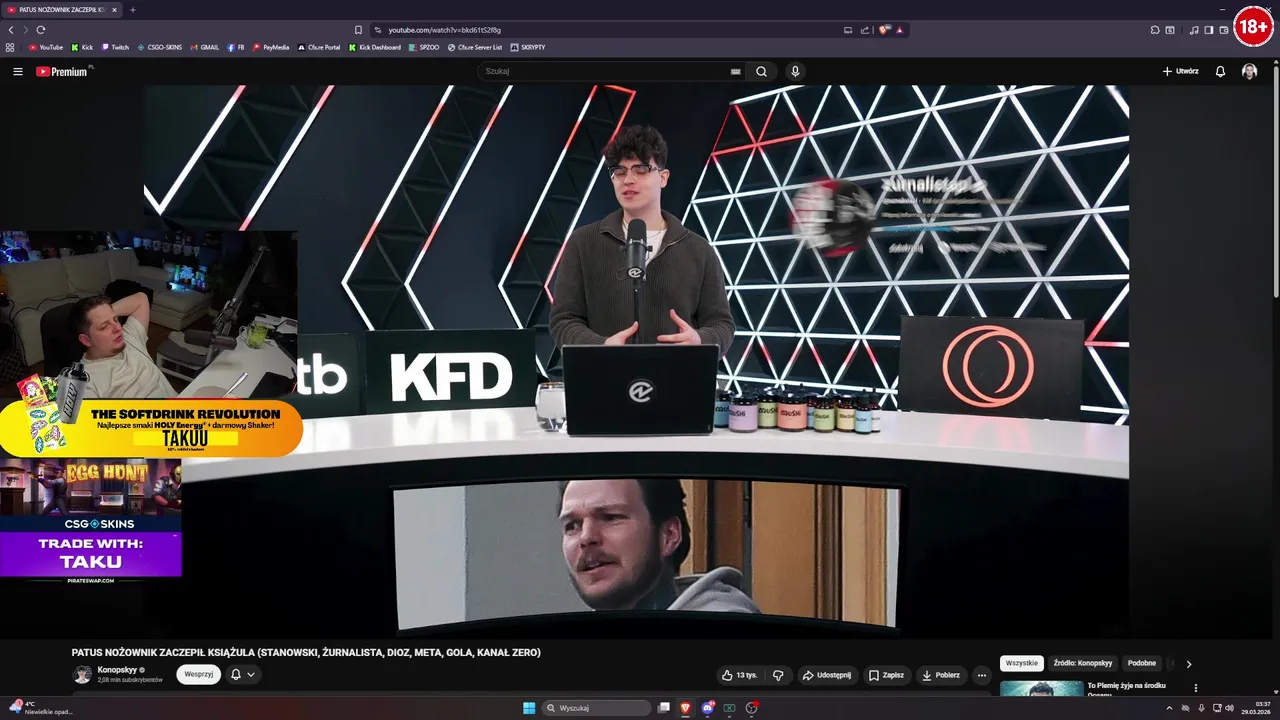
Task: Select the Wszystkie filter chip
Action: click(x=1021, y=663)
